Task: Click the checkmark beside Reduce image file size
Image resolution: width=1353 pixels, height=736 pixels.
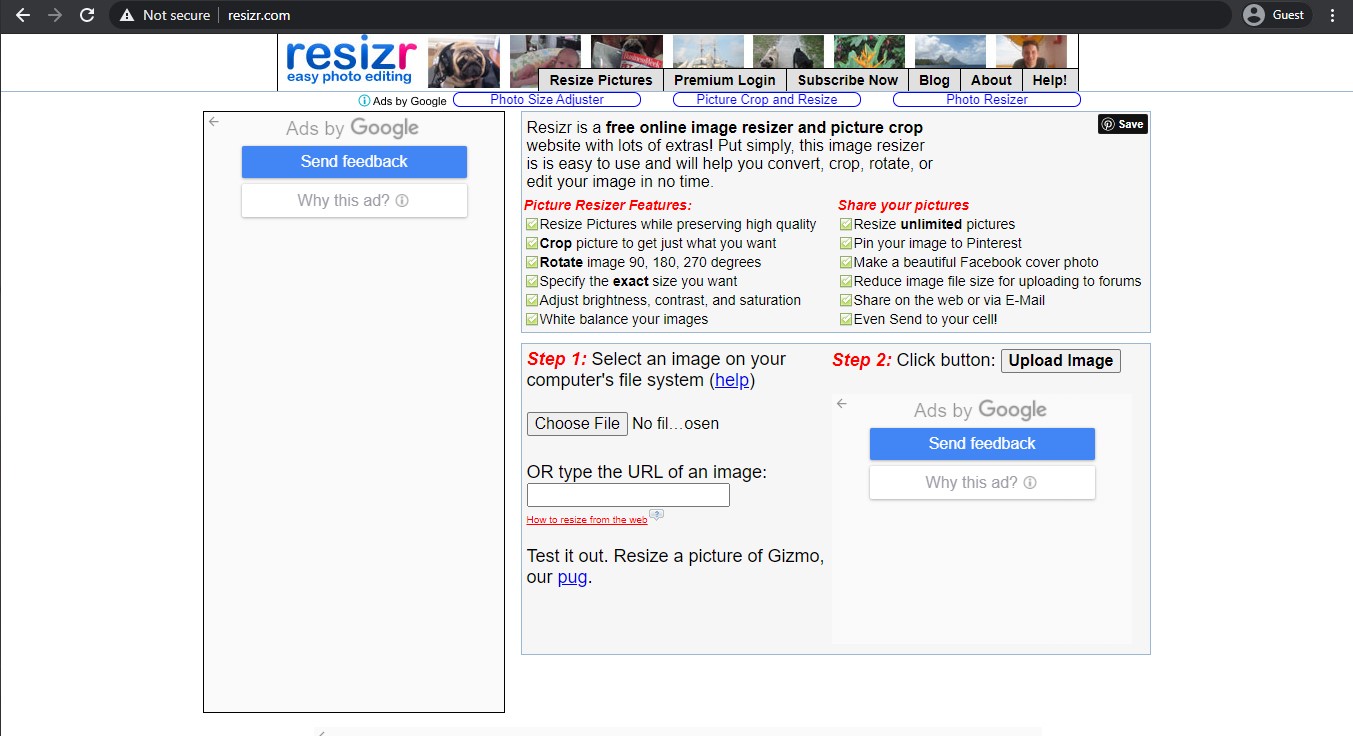Action: coord(846,282)
